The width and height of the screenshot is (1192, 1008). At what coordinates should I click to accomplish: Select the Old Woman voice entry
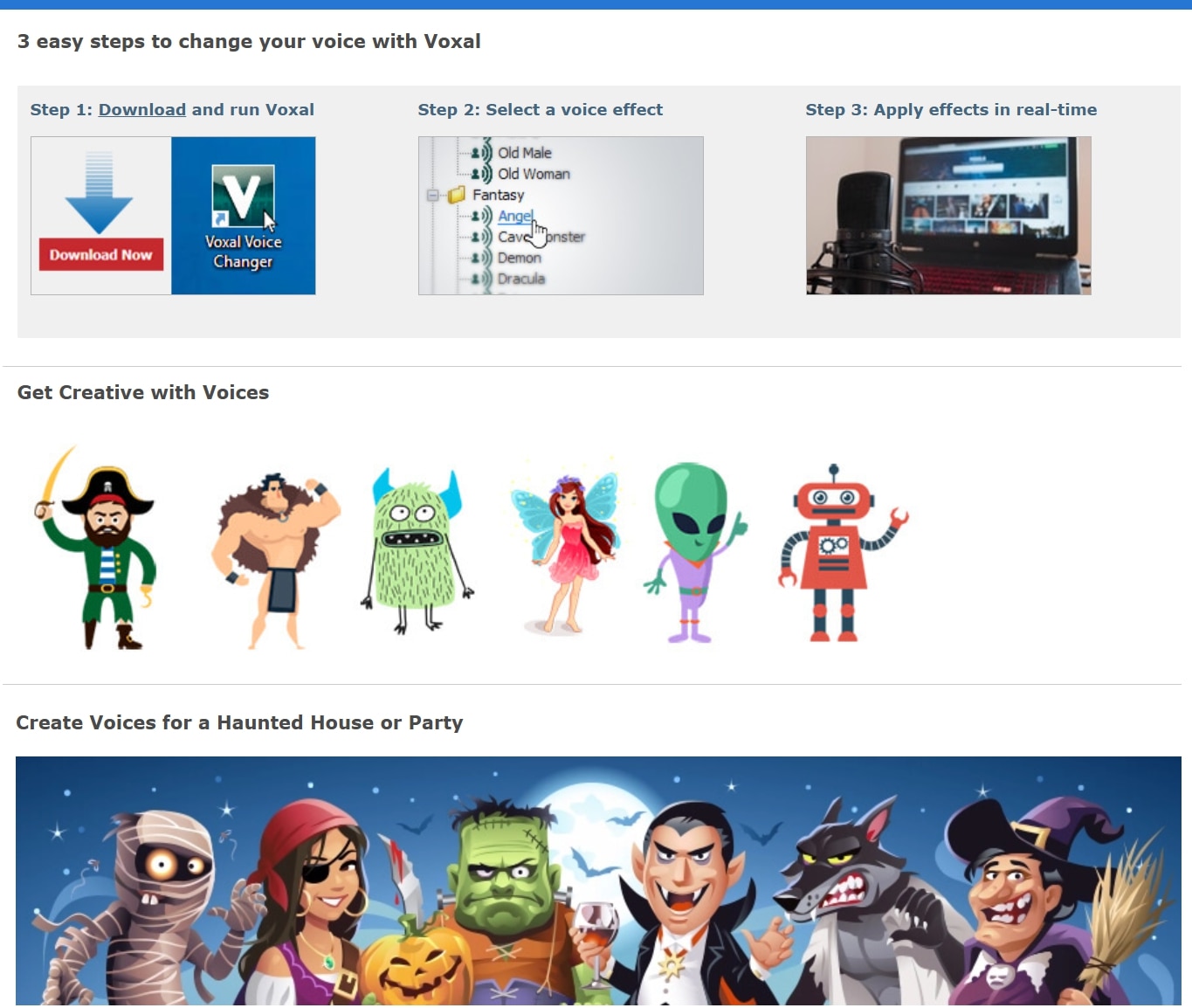click(534, 174)
